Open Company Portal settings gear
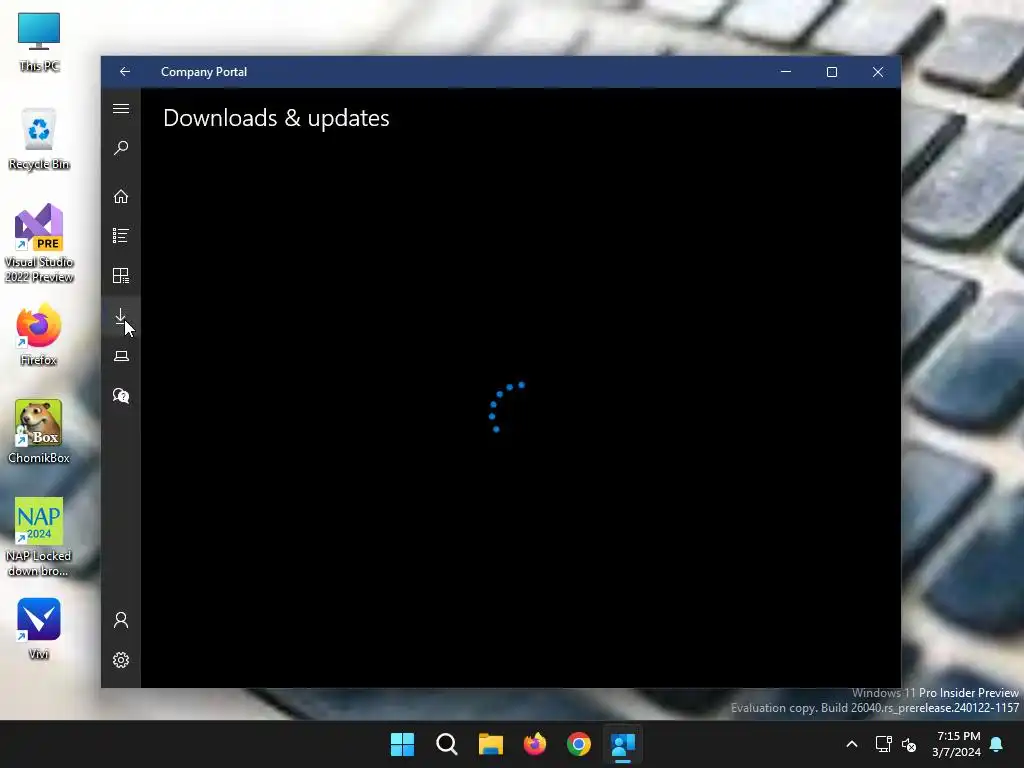This screenshot has width=1024, height=768. pos(121,660)
